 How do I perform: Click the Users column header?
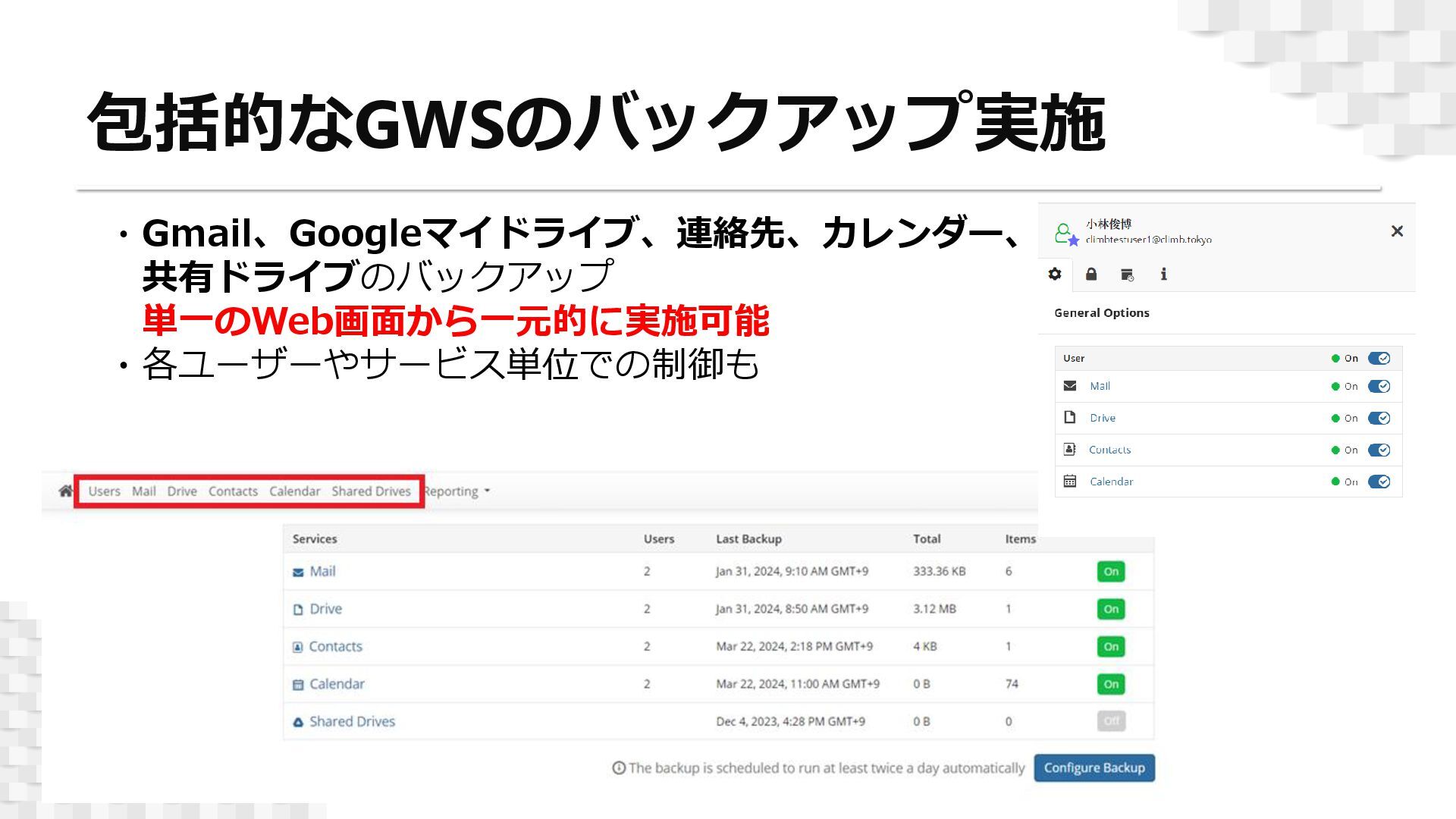(x=659, y=539)
